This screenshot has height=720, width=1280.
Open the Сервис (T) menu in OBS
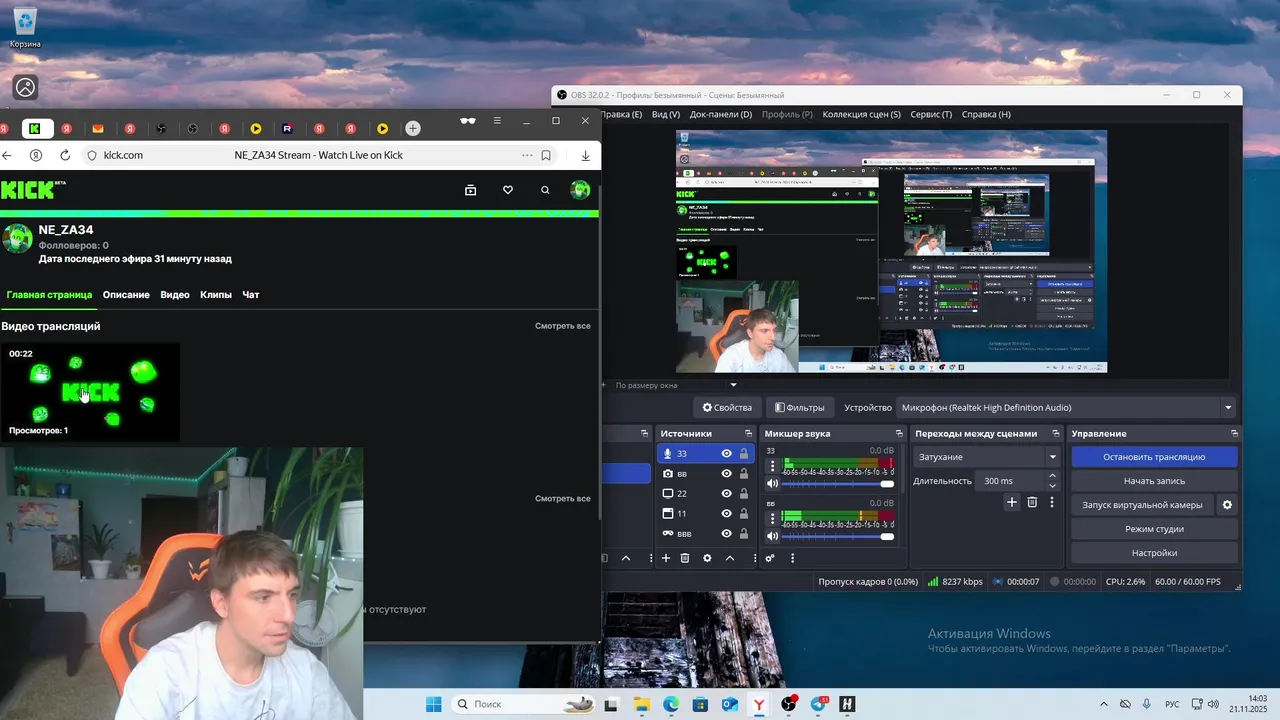pos(931,114)
